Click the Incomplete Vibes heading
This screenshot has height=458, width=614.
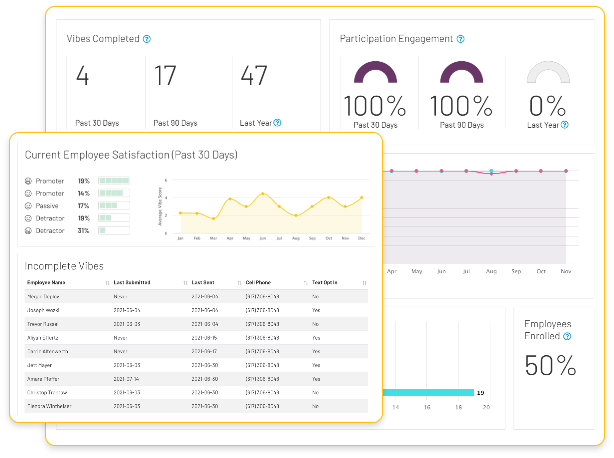64,266
